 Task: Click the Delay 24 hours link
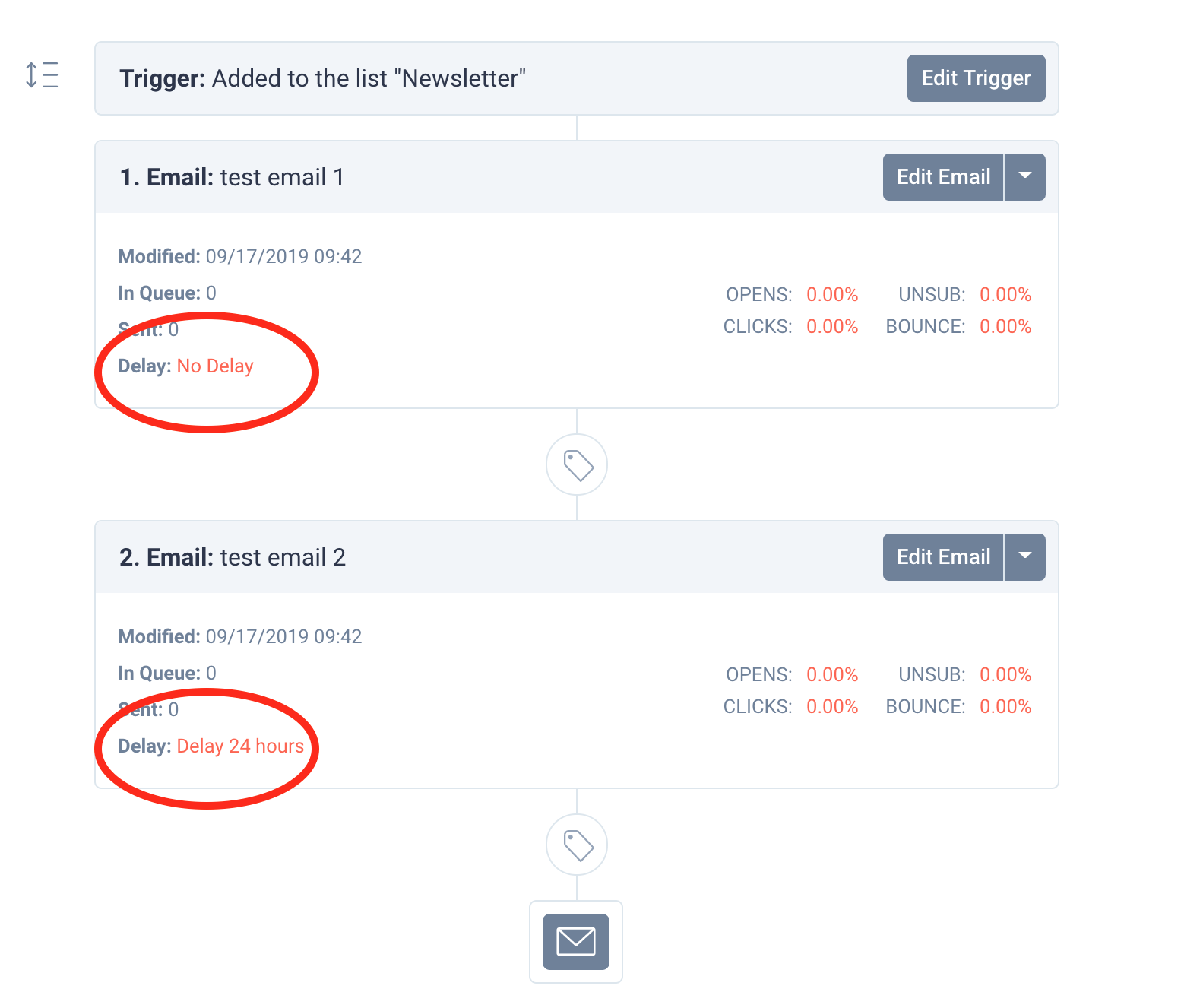(240, 746)
